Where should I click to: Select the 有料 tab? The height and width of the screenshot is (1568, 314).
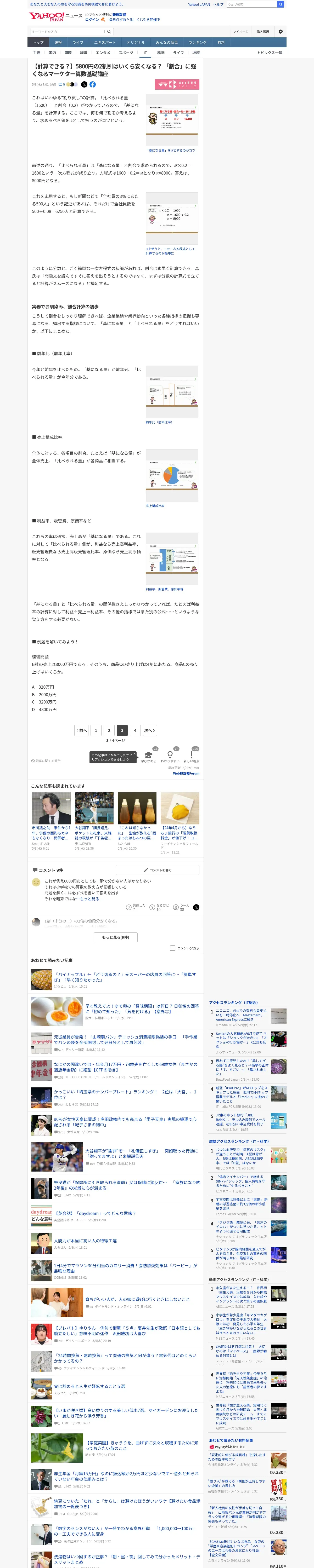point(221,43)
